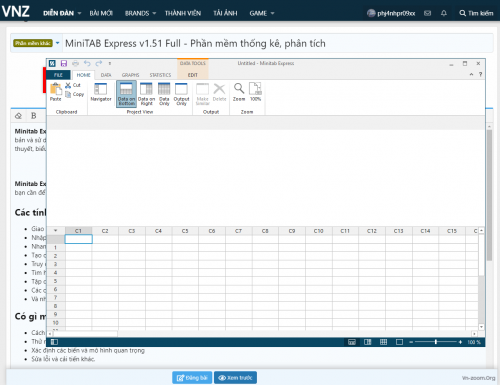The height and width of the screenshot is (385, 500).
Task: Choose Data on Bottom status bar icon
Action: [352, 342]
